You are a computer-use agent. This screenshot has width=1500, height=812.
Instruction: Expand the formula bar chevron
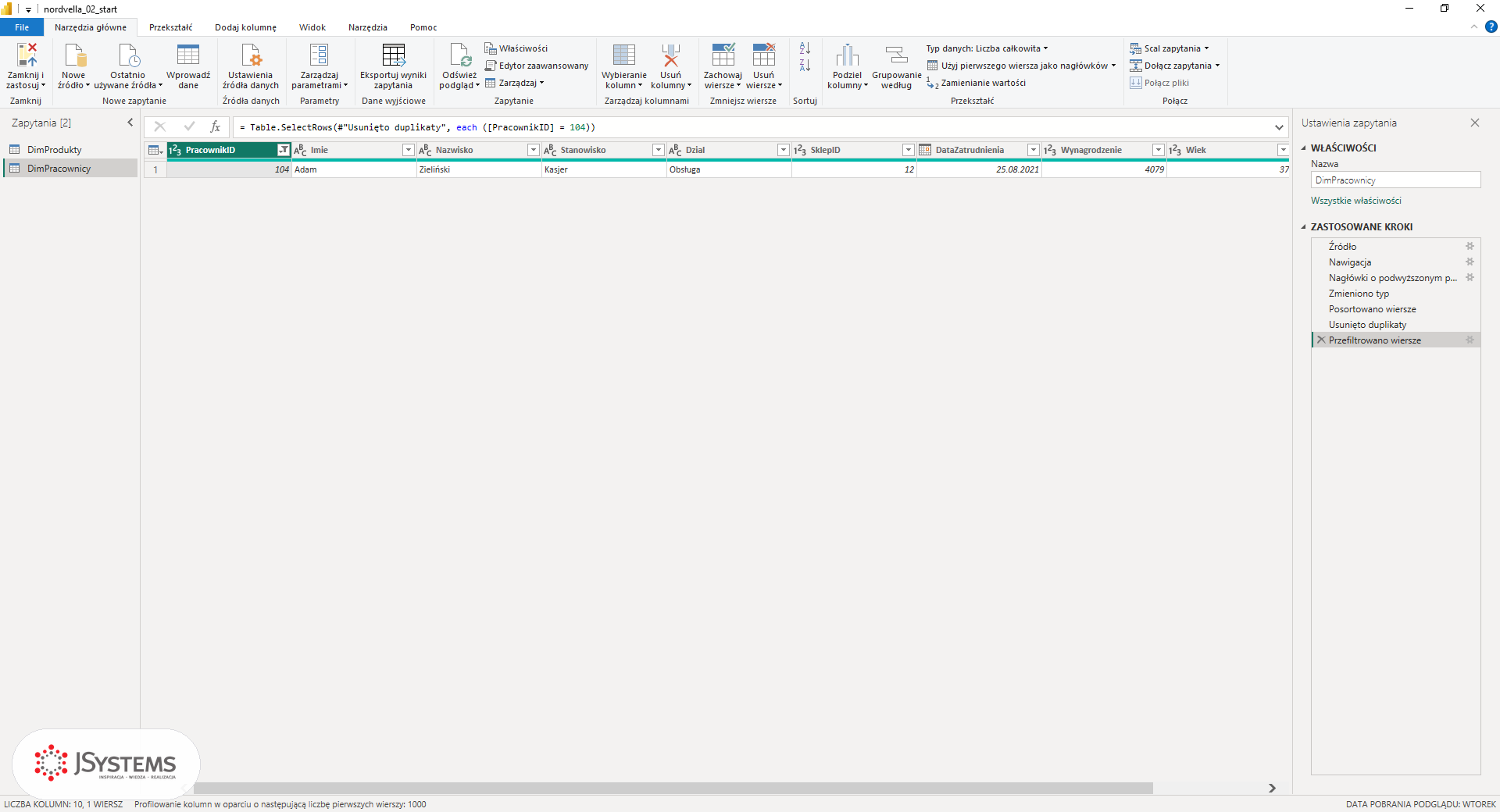1279,127
